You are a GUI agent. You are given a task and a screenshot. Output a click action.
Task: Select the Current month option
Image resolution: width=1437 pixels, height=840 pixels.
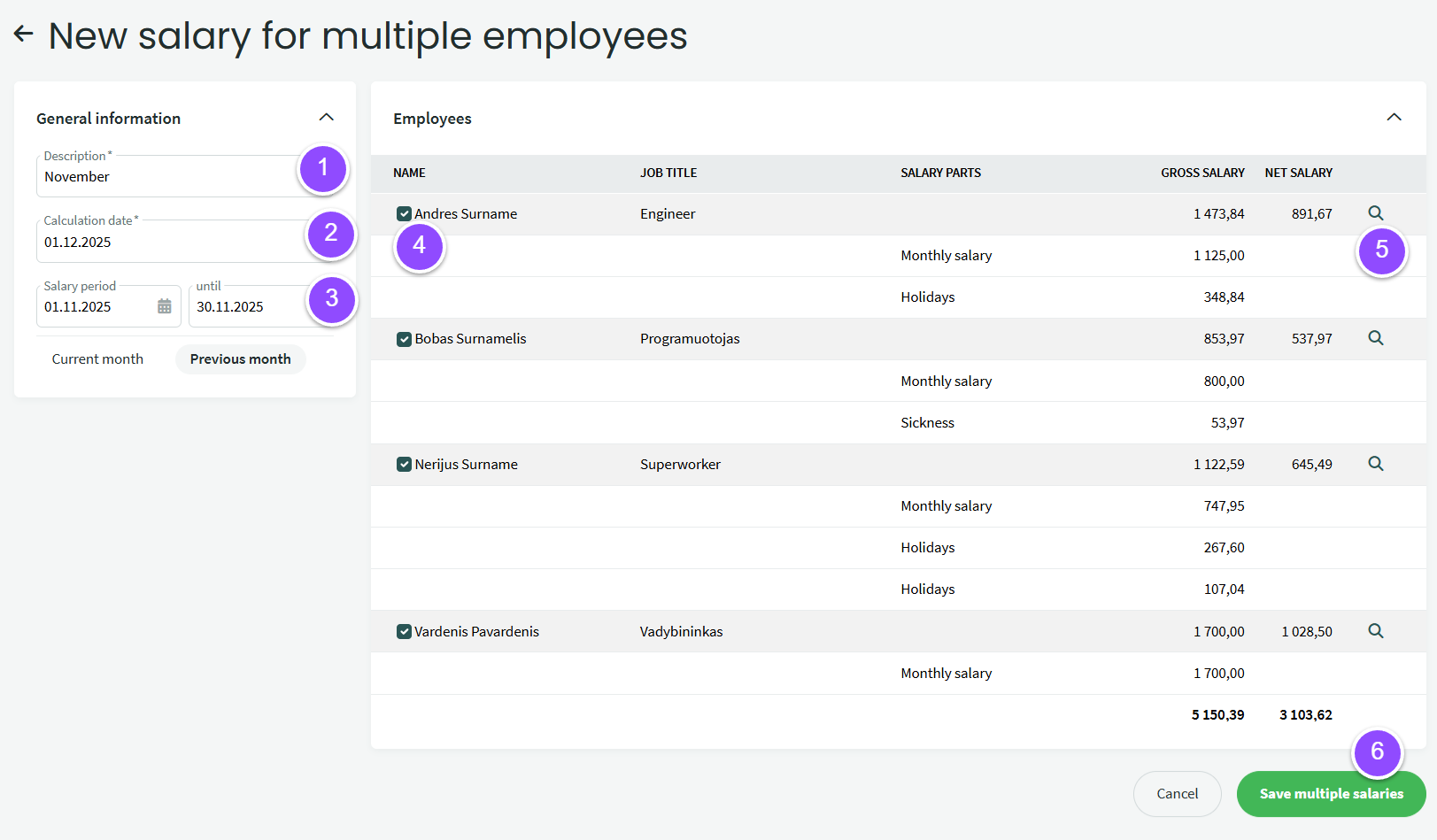(x=97, y=359)
